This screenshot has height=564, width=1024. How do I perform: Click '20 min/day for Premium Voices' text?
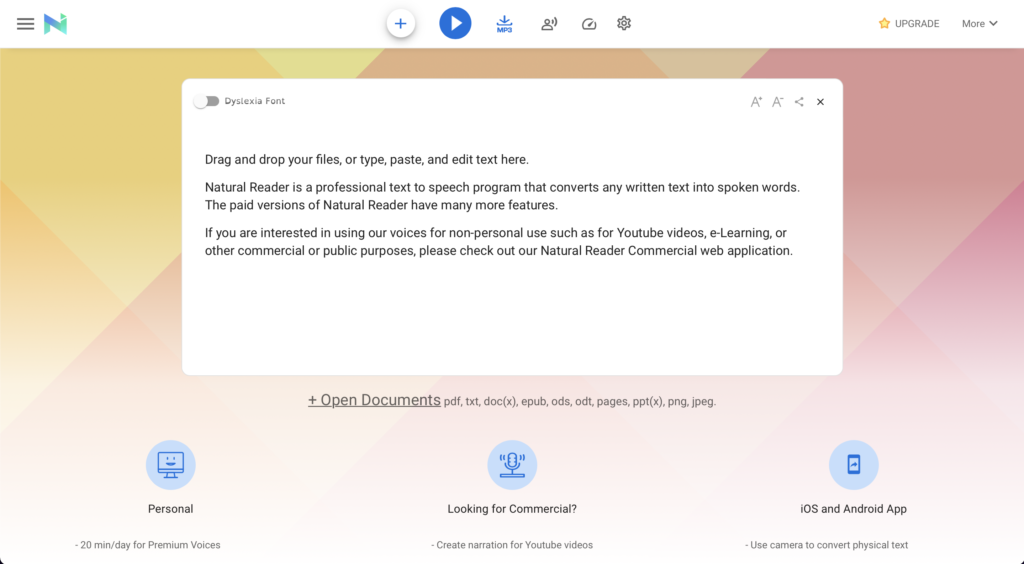pos(148,544)
